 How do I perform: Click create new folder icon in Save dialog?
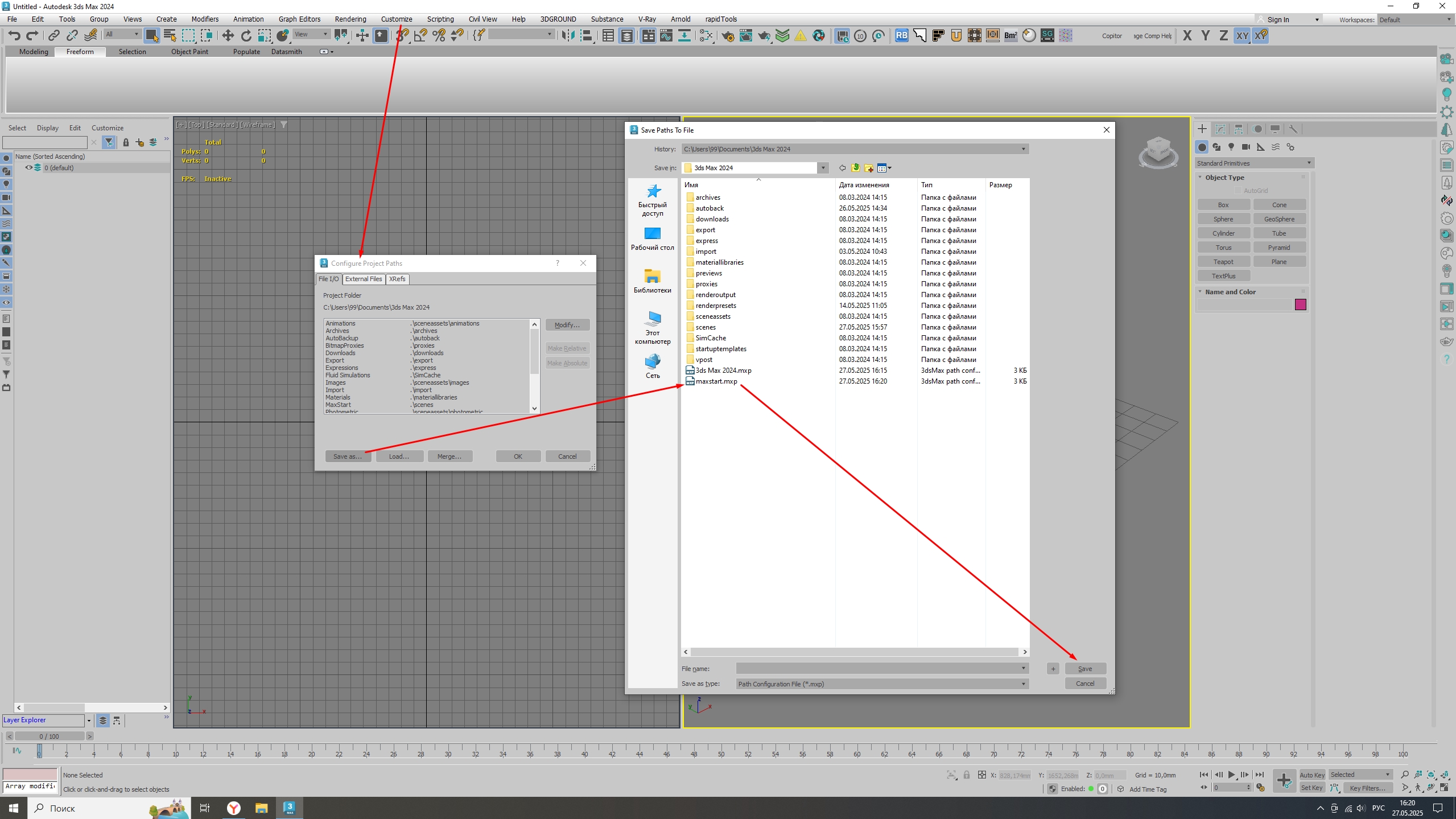[869, 168]
